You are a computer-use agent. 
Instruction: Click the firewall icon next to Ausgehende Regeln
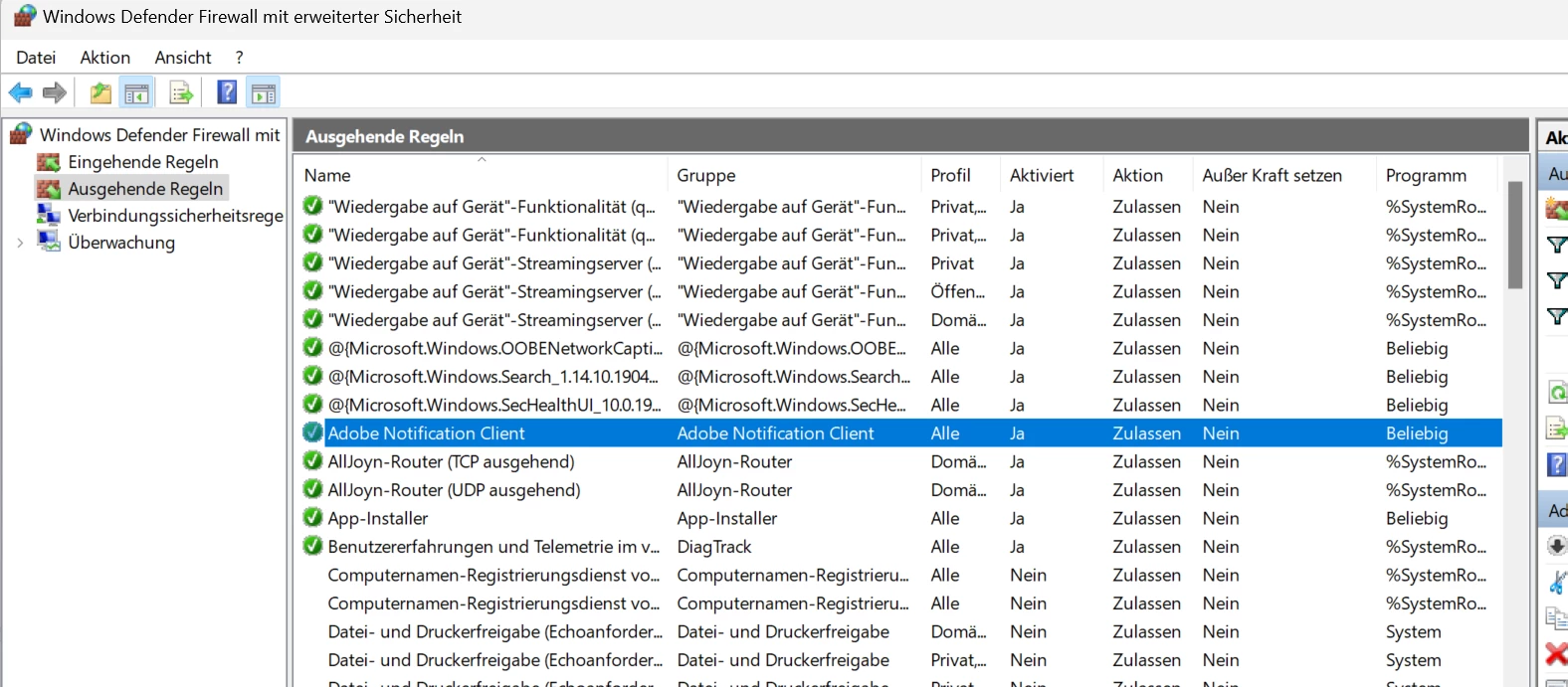(x=49, y=189)
